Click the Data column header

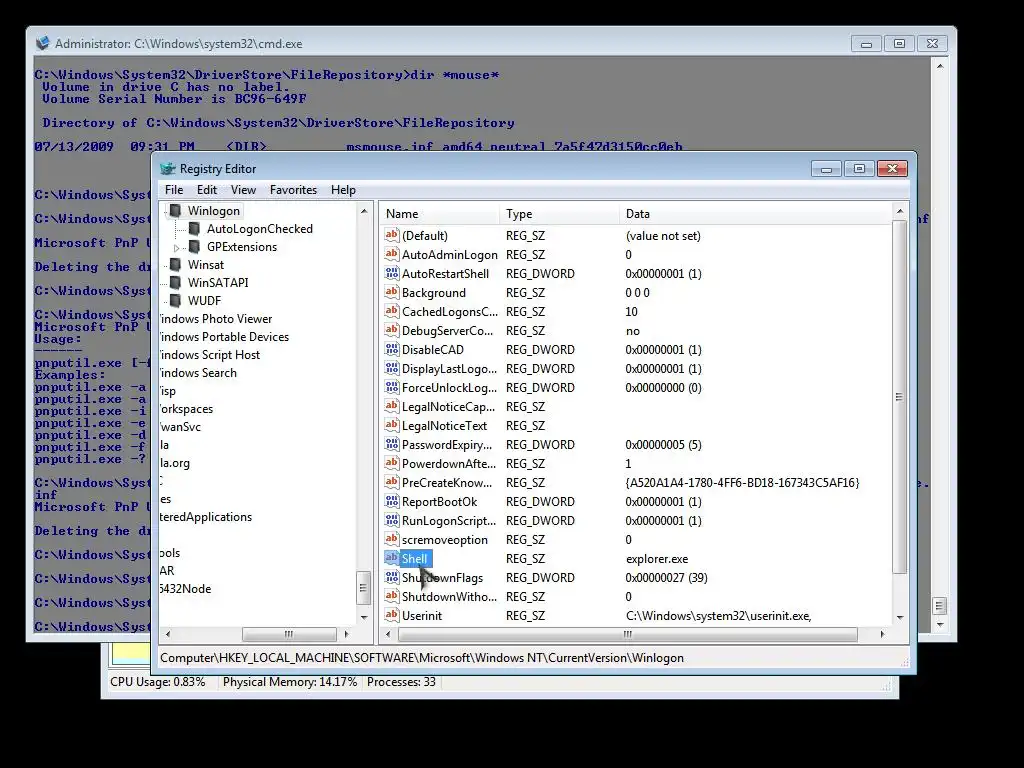[756, 214]
